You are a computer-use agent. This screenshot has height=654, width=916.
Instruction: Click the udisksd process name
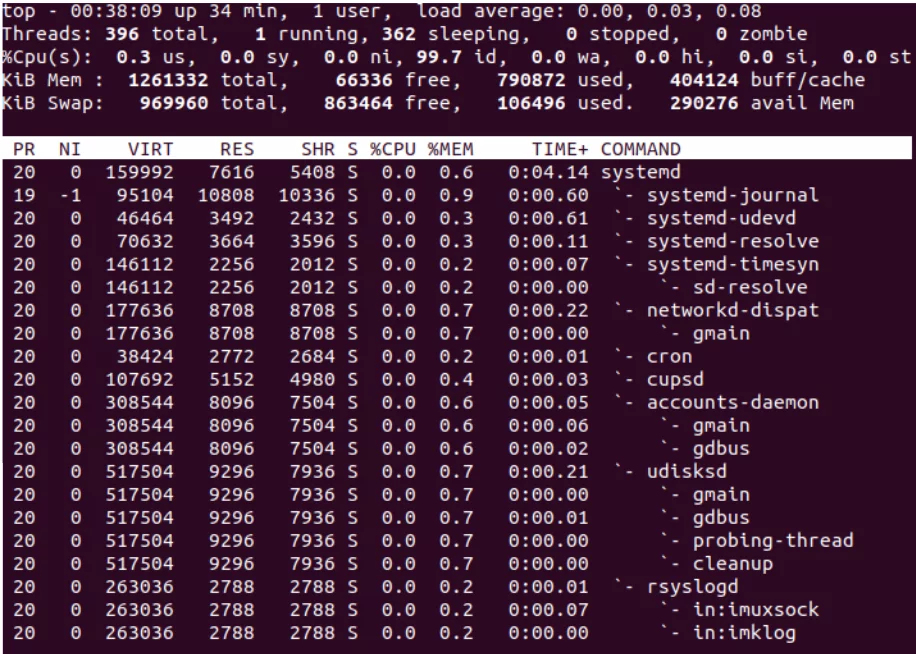pyautogui.click(x=687, y=471)
